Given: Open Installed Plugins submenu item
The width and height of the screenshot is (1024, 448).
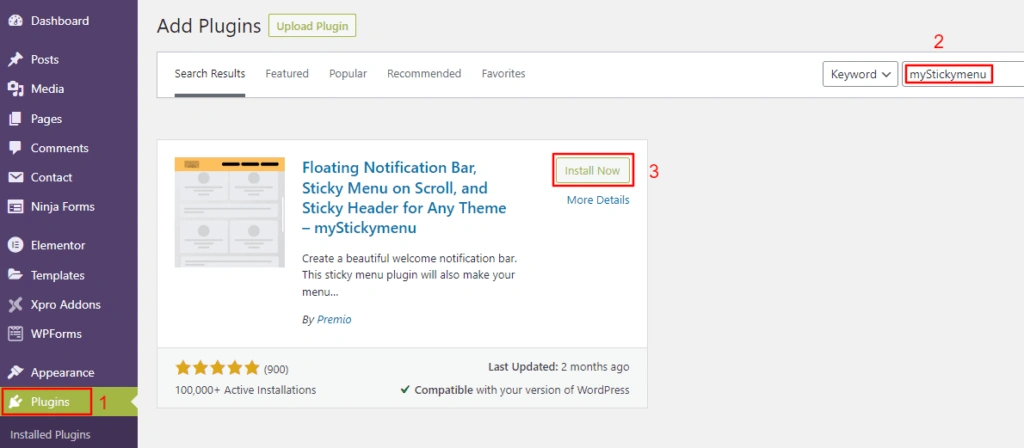Looking at the screenshot, I should tap(50, 435).
